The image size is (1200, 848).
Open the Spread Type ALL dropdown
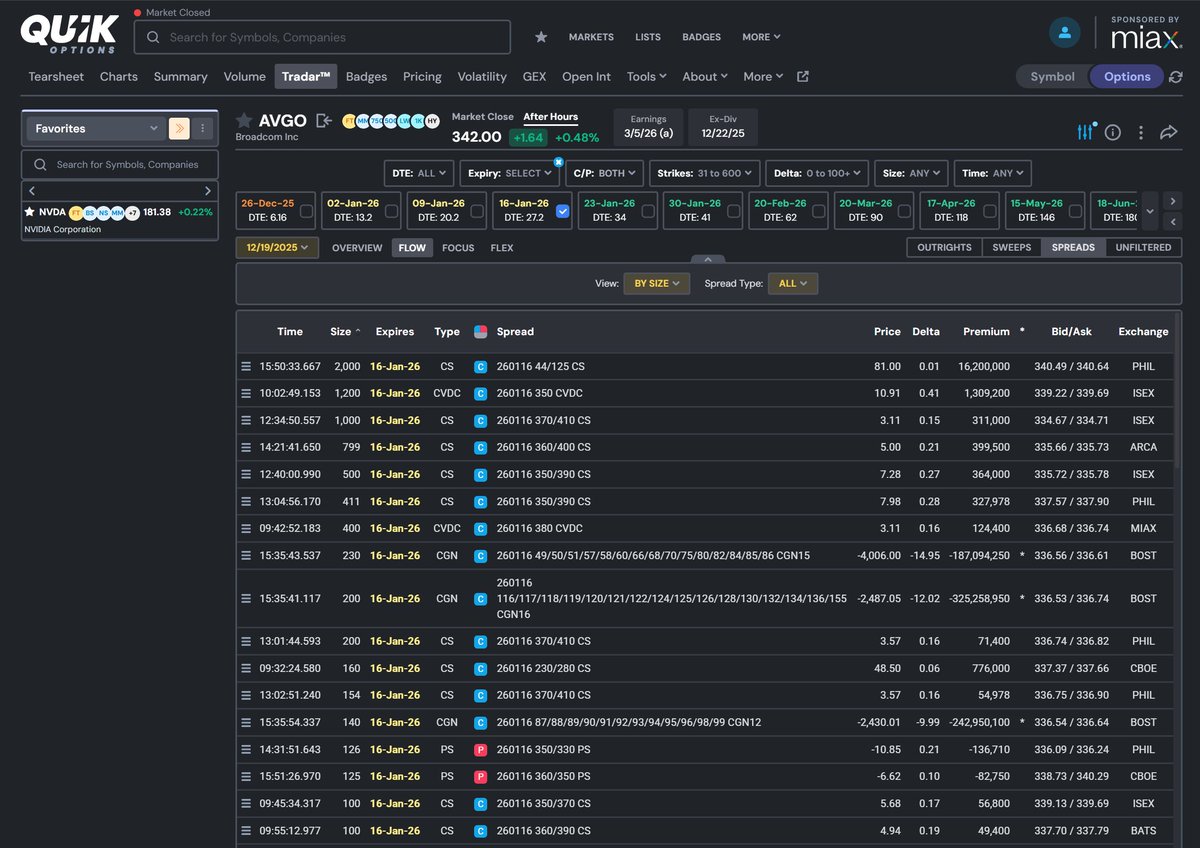794,284
